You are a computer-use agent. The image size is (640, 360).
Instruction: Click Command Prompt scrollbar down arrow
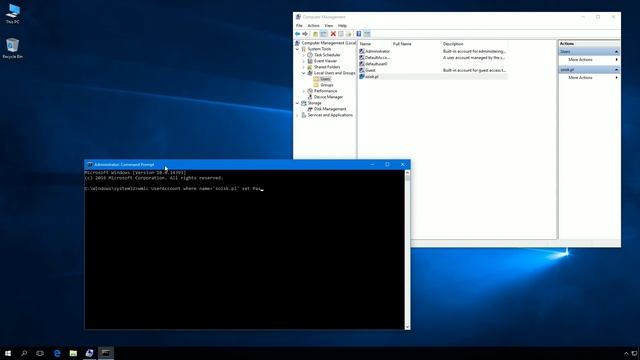(x=407, y=327)
